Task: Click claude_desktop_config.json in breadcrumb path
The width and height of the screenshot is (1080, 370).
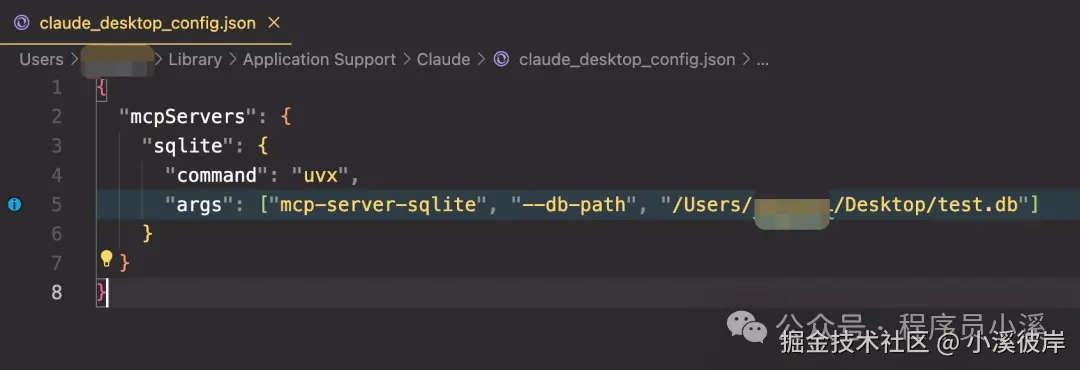Action: tap(627, 60)
